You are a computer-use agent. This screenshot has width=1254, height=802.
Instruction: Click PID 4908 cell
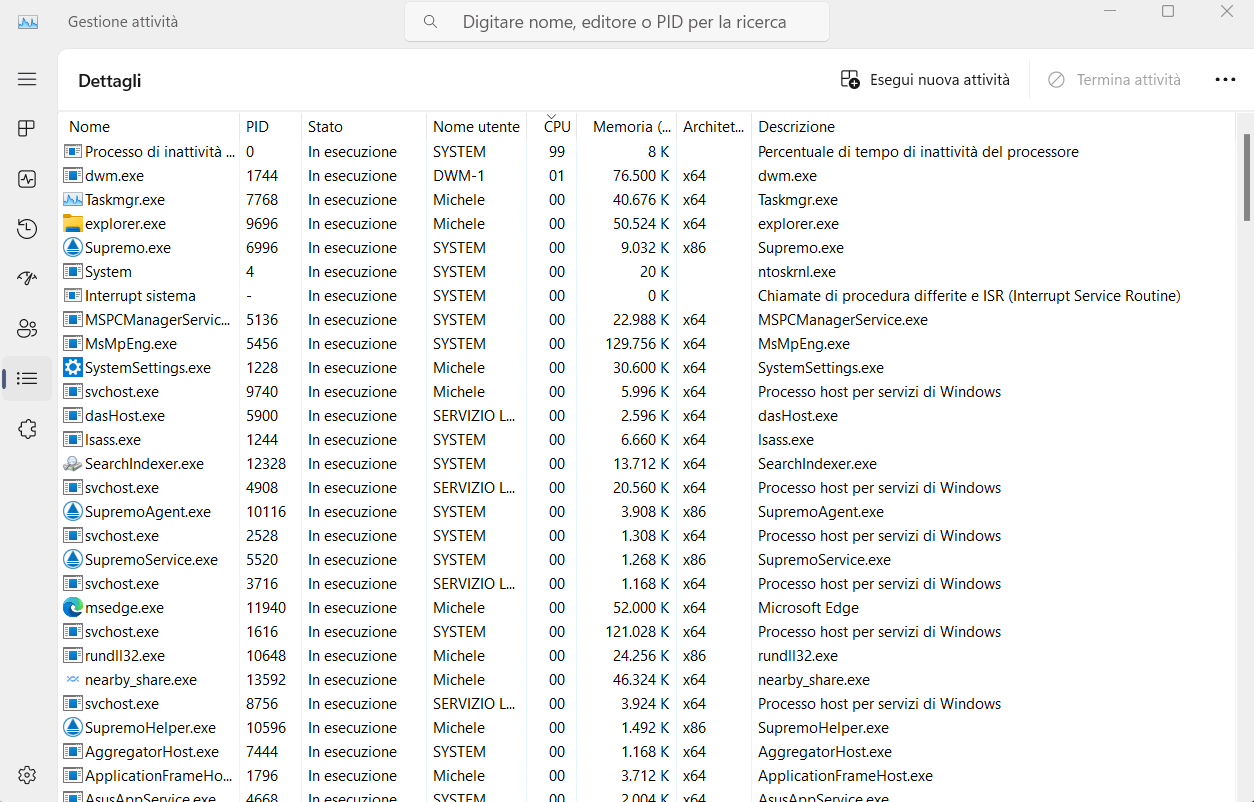(262, 487)
